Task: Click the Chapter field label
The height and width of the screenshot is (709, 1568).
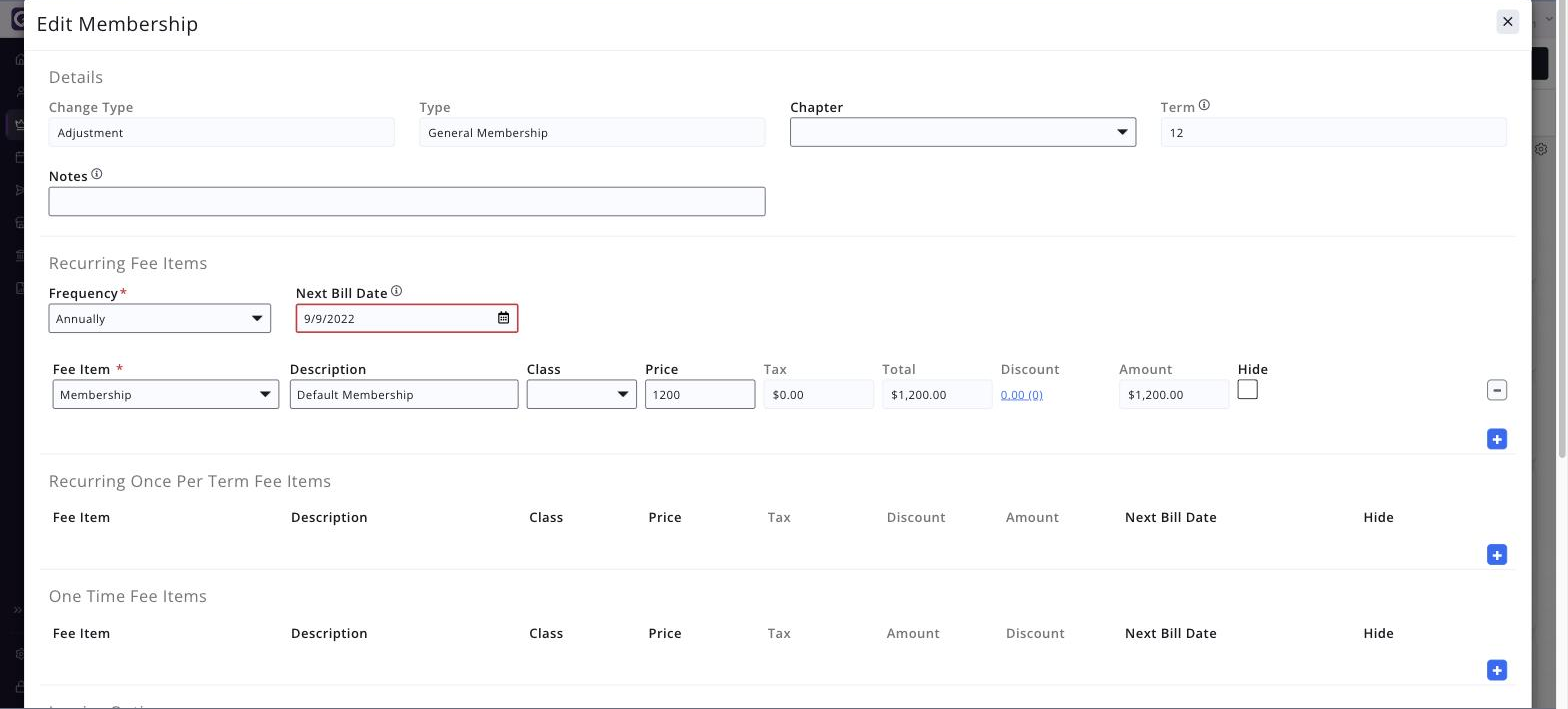Action: pos(816,107)
